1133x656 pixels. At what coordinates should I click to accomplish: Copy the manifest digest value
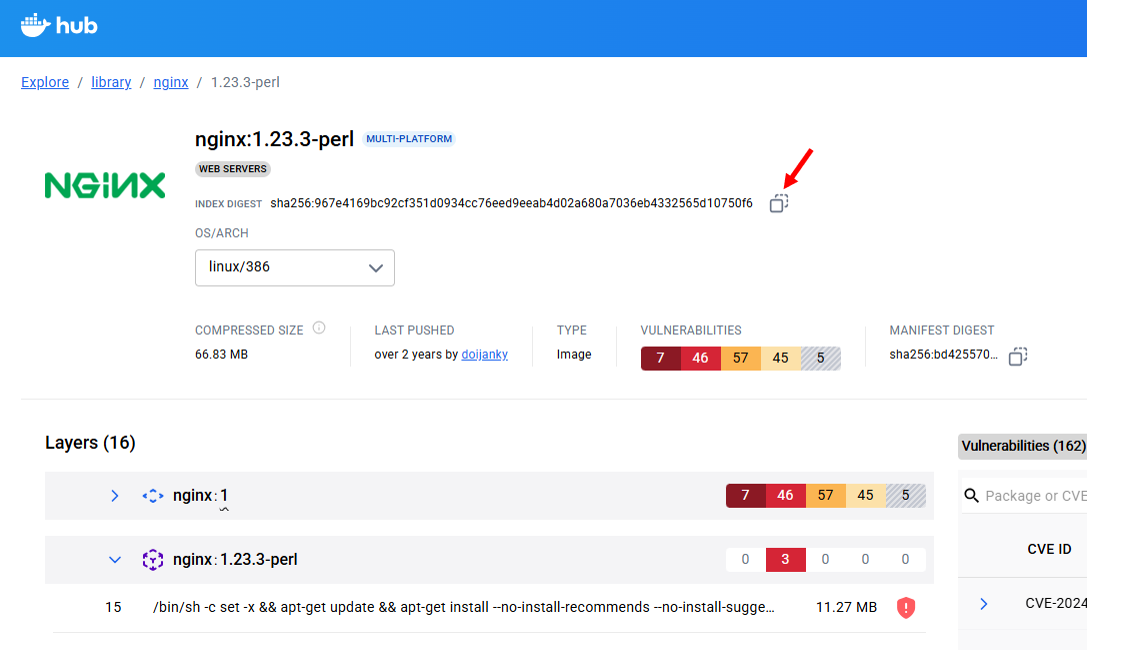pyautogui.click(x=1017, y=355)
